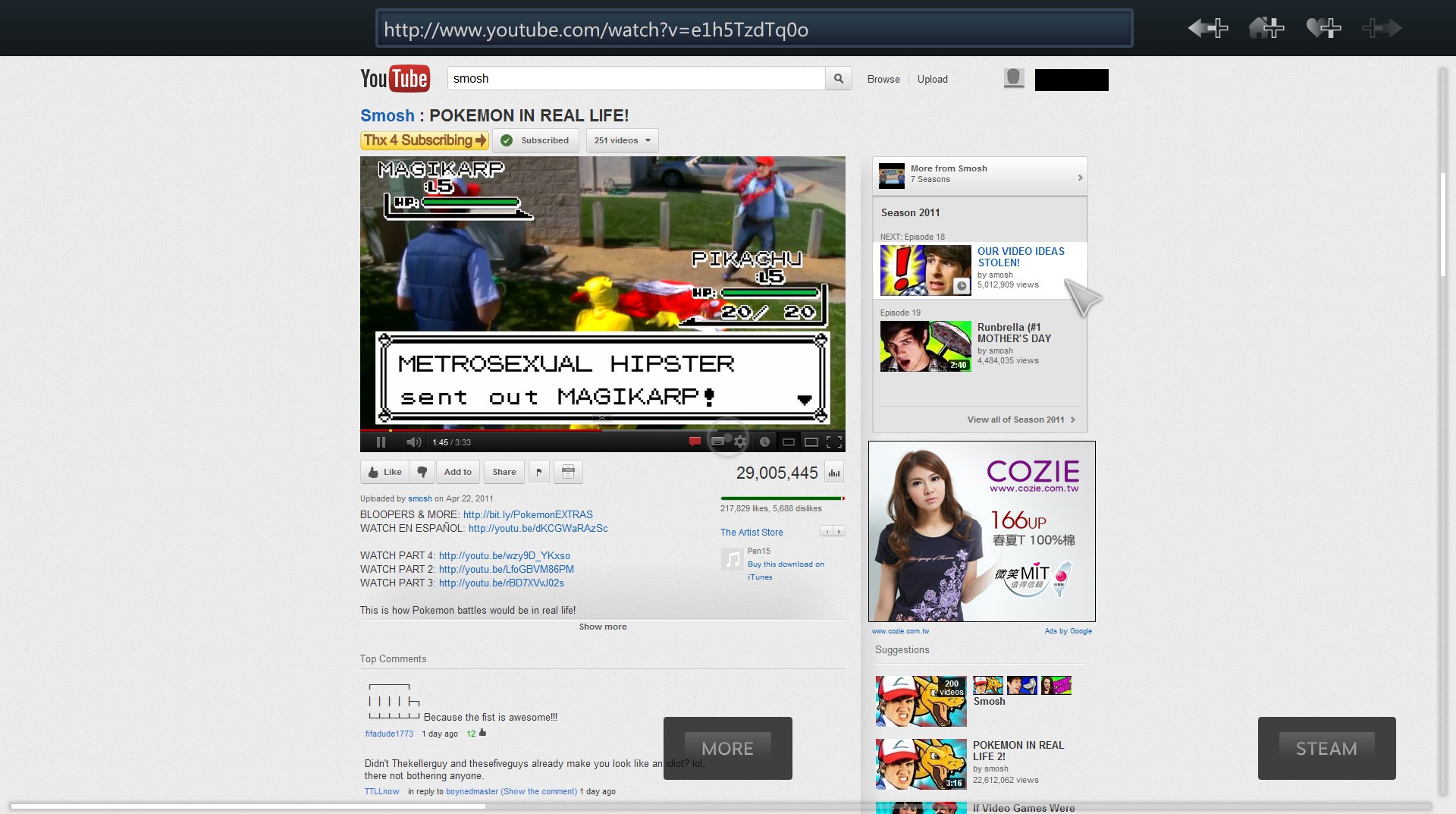Open the interactive transcript icon
Screen dimensions: 1456x814
(x=568, y=472)
